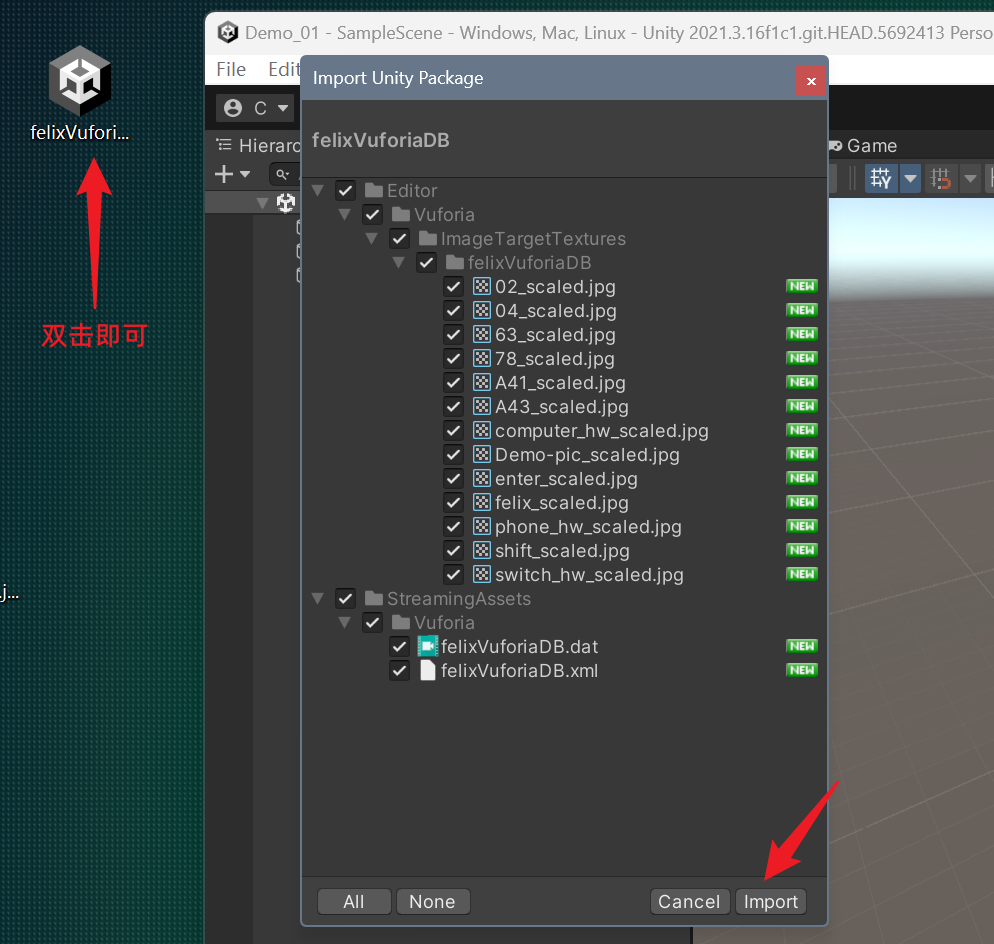Open the felixVuforiaDB package icon on desktop
The width and height of the screenshot is (994, 944).
pyautogui.click(x=80, y=81)
